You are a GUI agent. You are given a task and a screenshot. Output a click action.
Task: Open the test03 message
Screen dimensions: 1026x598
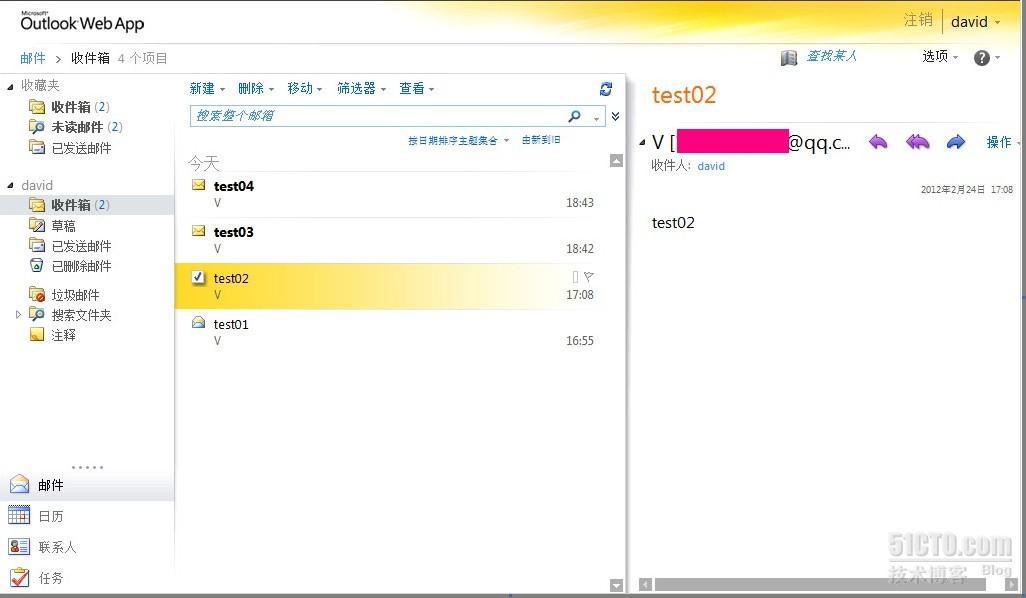[393, 240]
